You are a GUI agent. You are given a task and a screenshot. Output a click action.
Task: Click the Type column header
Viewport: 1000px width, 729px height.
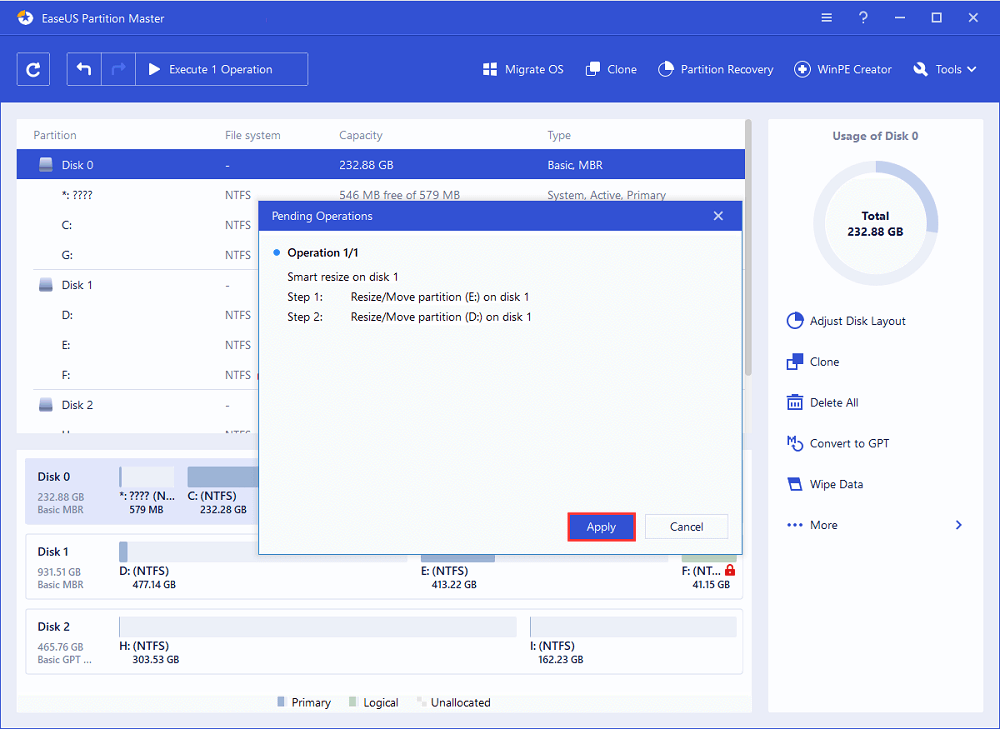(559, 135)
